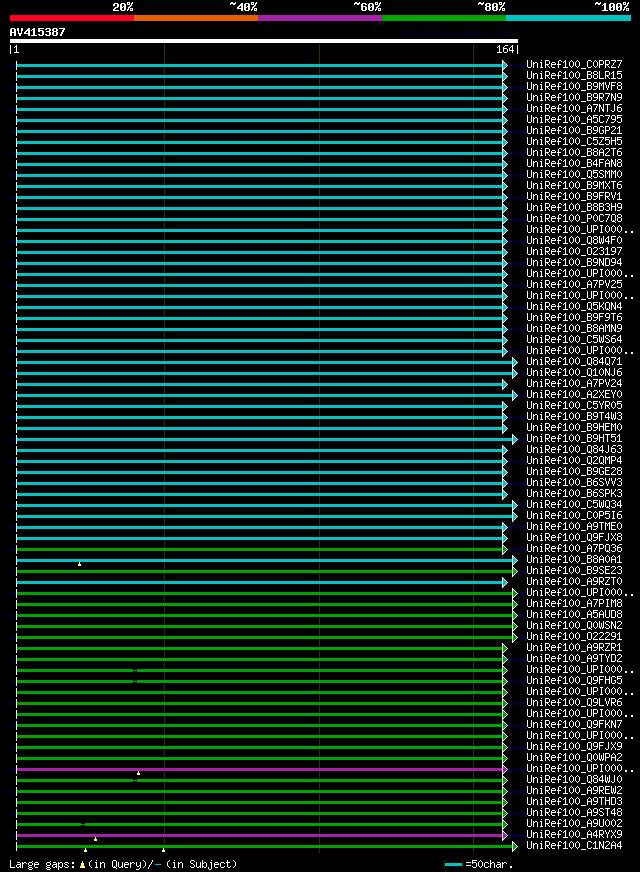Open hit UniRef100_C0PRZ7

pyautogui.click(x=574, y=65)
